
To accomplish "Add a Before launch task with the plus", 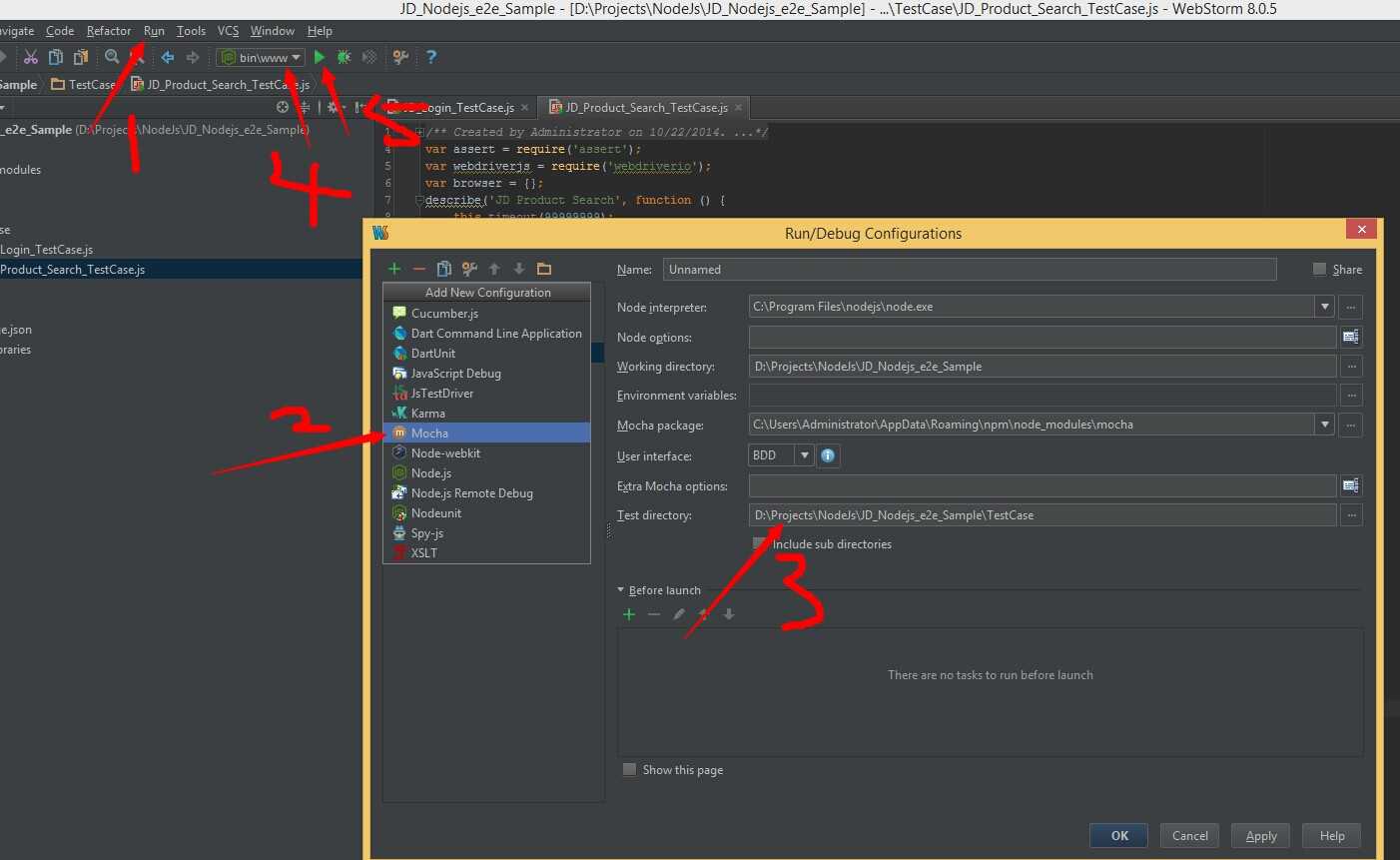I will [629, 614].
